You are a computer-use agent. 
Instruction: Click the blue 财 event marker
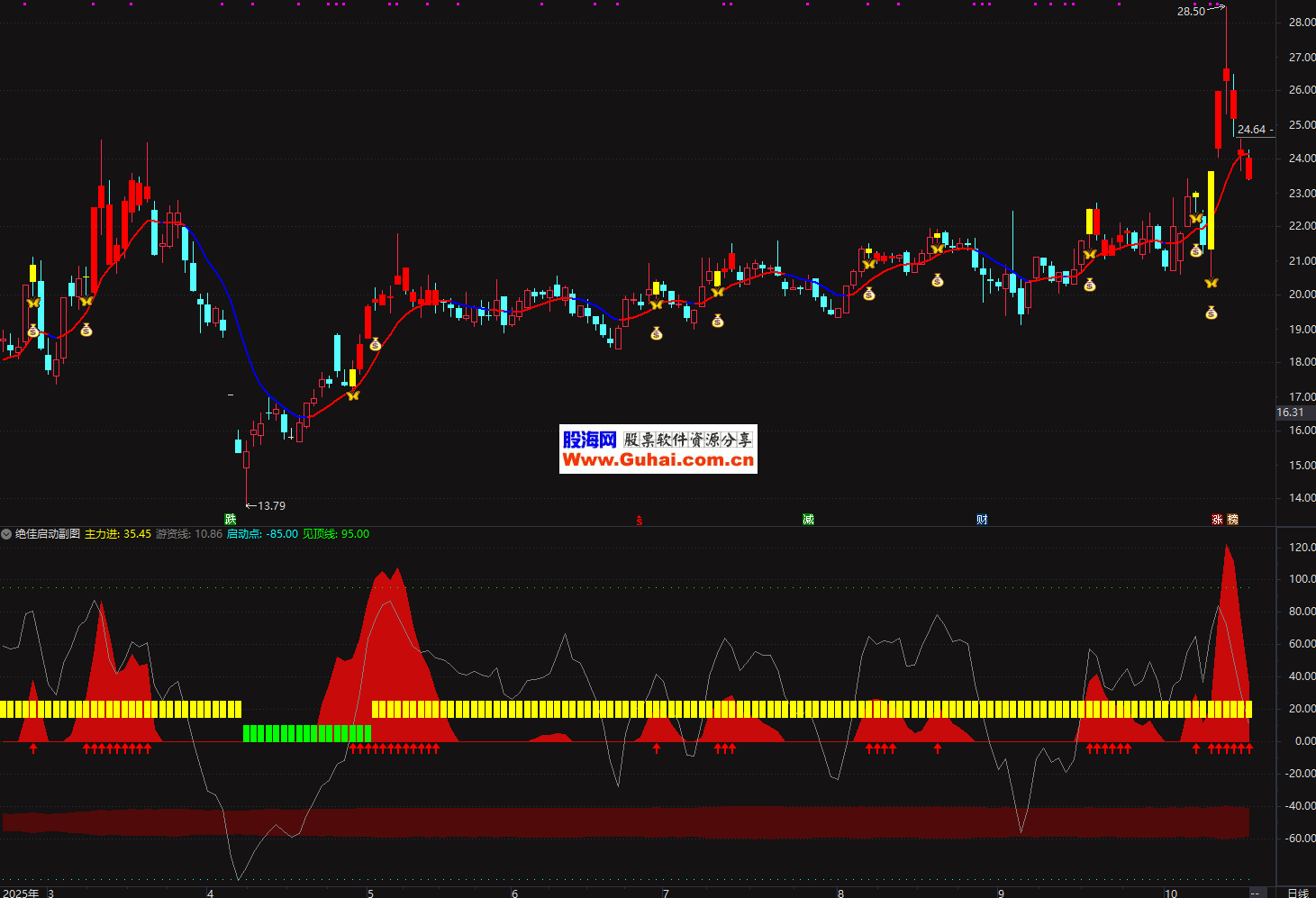pos(982,519)
